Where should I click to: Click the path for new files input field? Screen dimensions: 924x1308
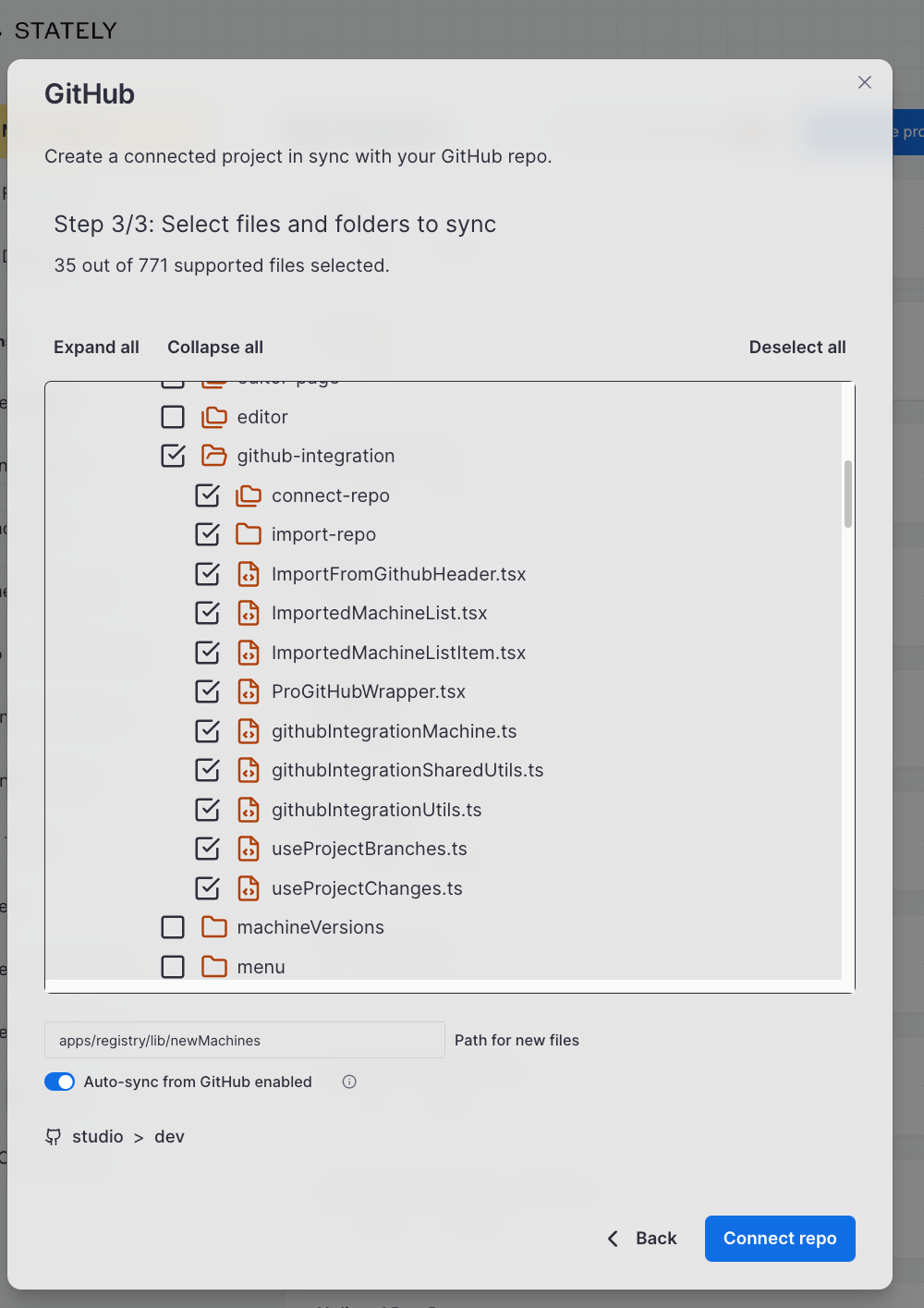pyautogui.click(x=244, y=1039)
